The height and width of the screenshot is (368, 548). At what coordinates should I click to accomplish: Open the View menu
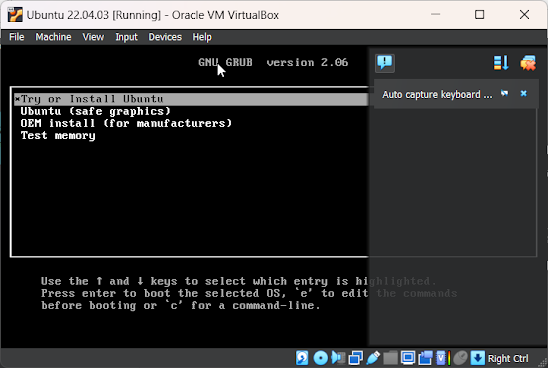(x=93, y=37)
